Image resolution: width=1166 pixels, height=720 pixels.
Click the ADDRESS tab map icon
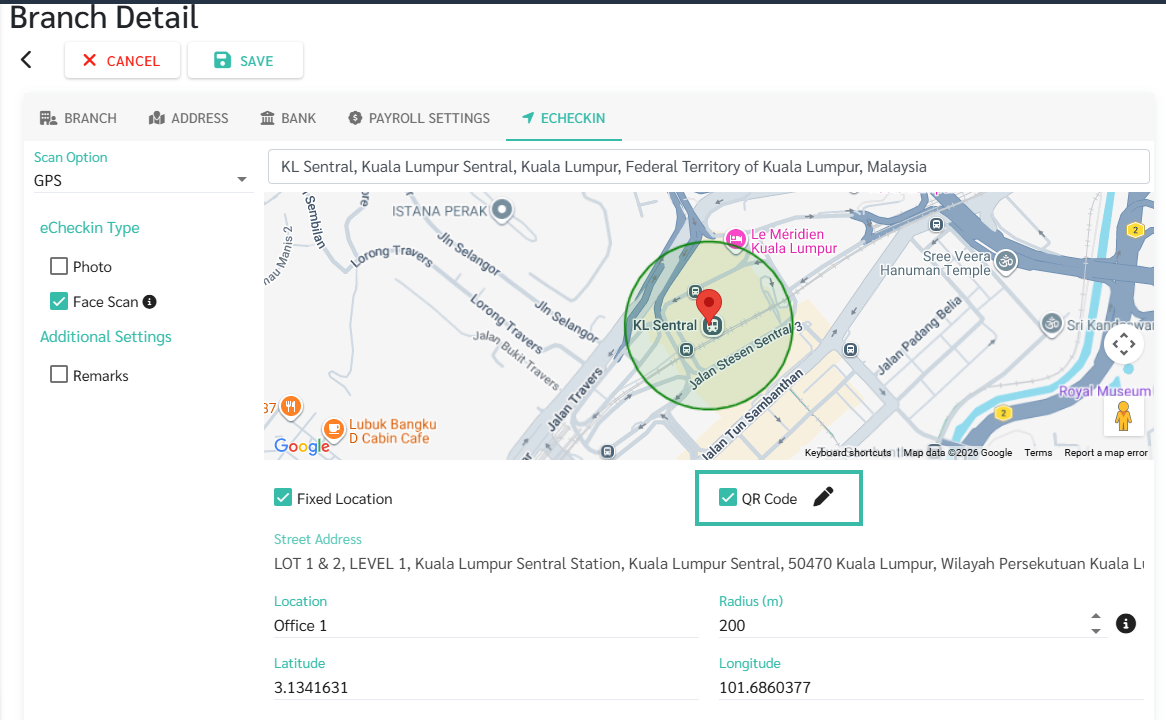(156, 118)
